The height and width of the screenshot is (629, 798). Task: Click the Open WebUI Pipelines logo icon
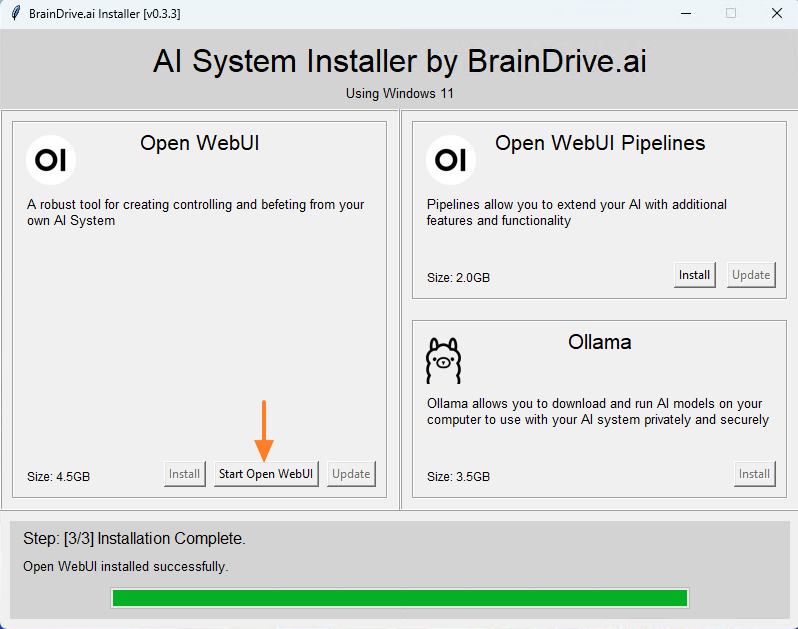pyautogui.click(x=451, y=159)
